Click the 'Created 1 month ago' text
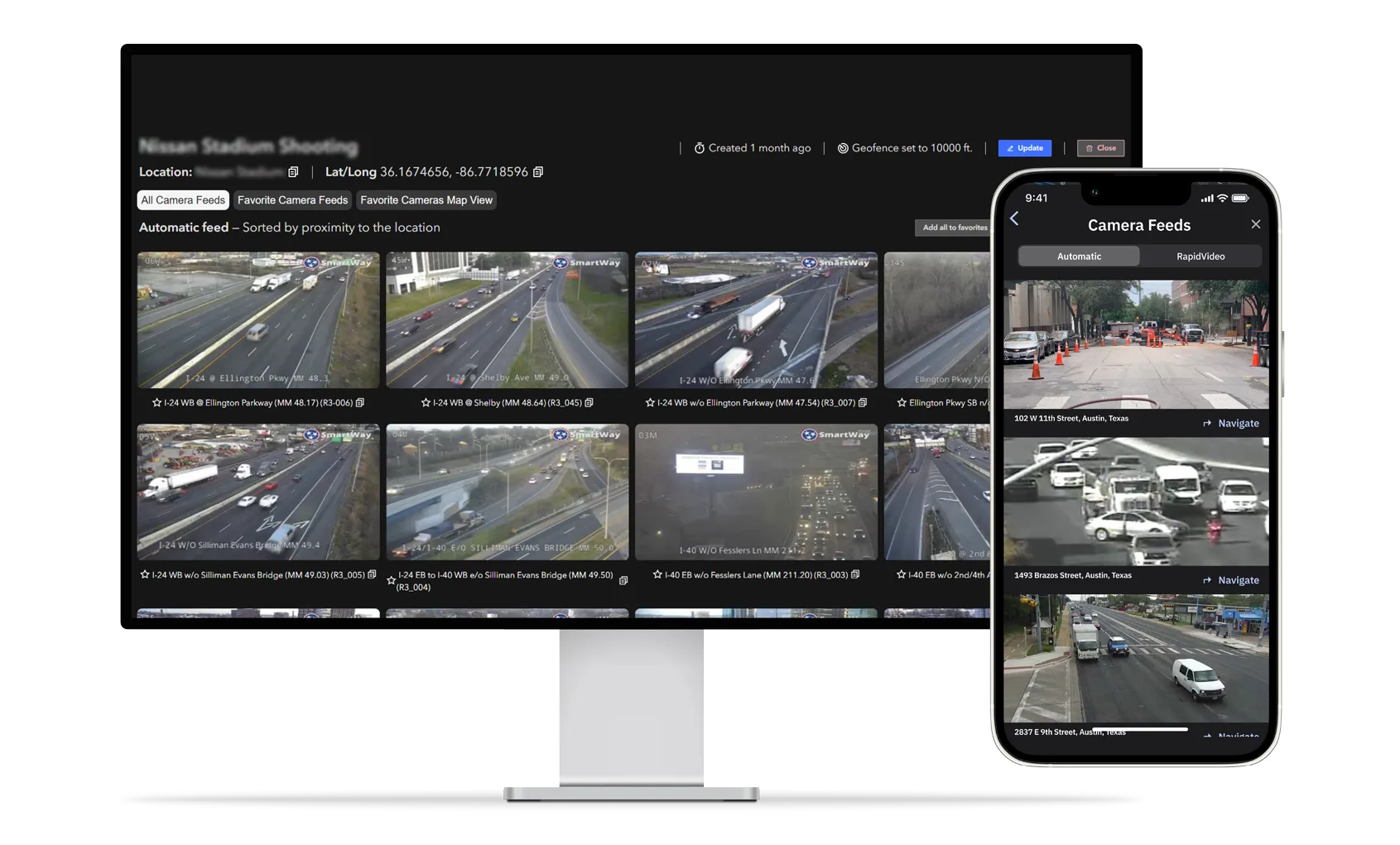 759,148
